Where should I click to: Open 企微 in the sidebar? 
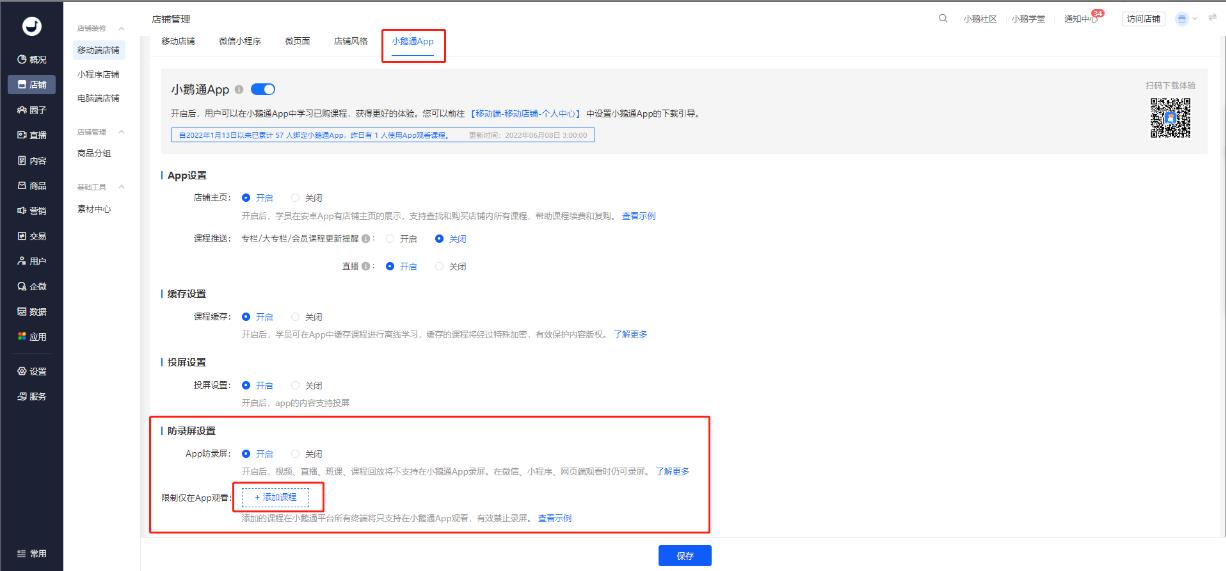click(31, 286)
